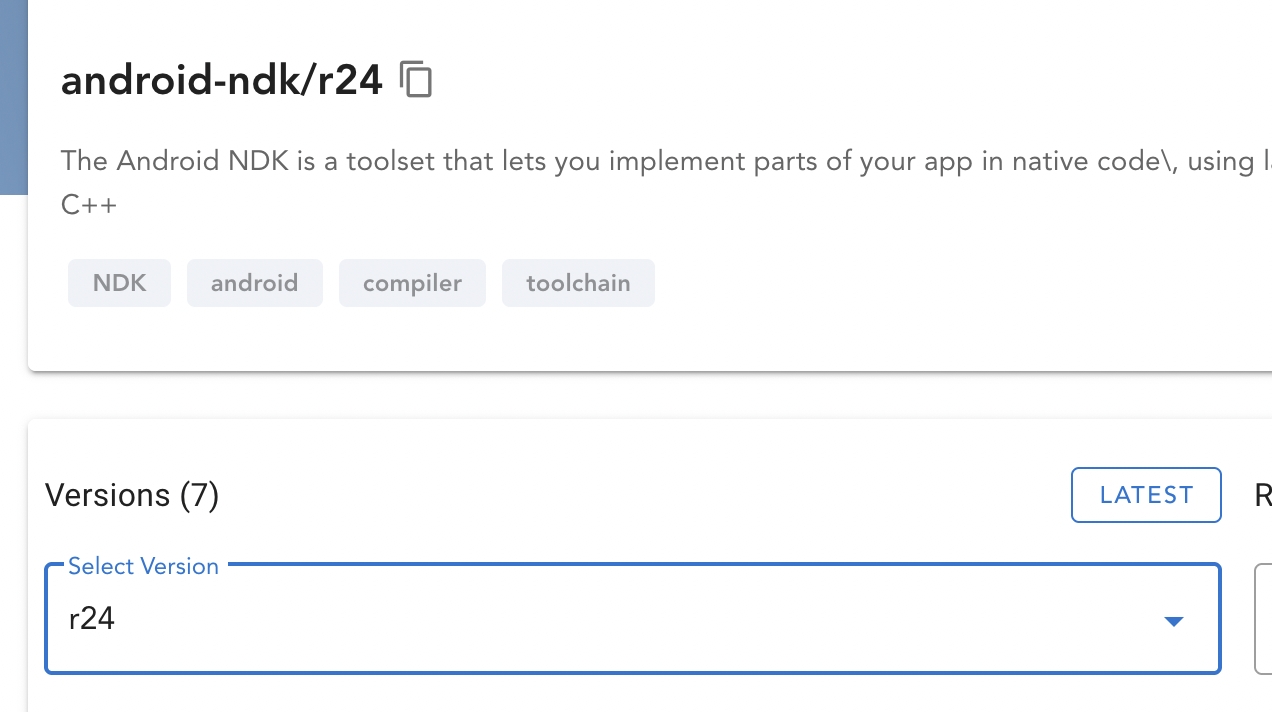Click inside the Select Version input field
This screenshot has width=1272, height=712.
[500, 618]
